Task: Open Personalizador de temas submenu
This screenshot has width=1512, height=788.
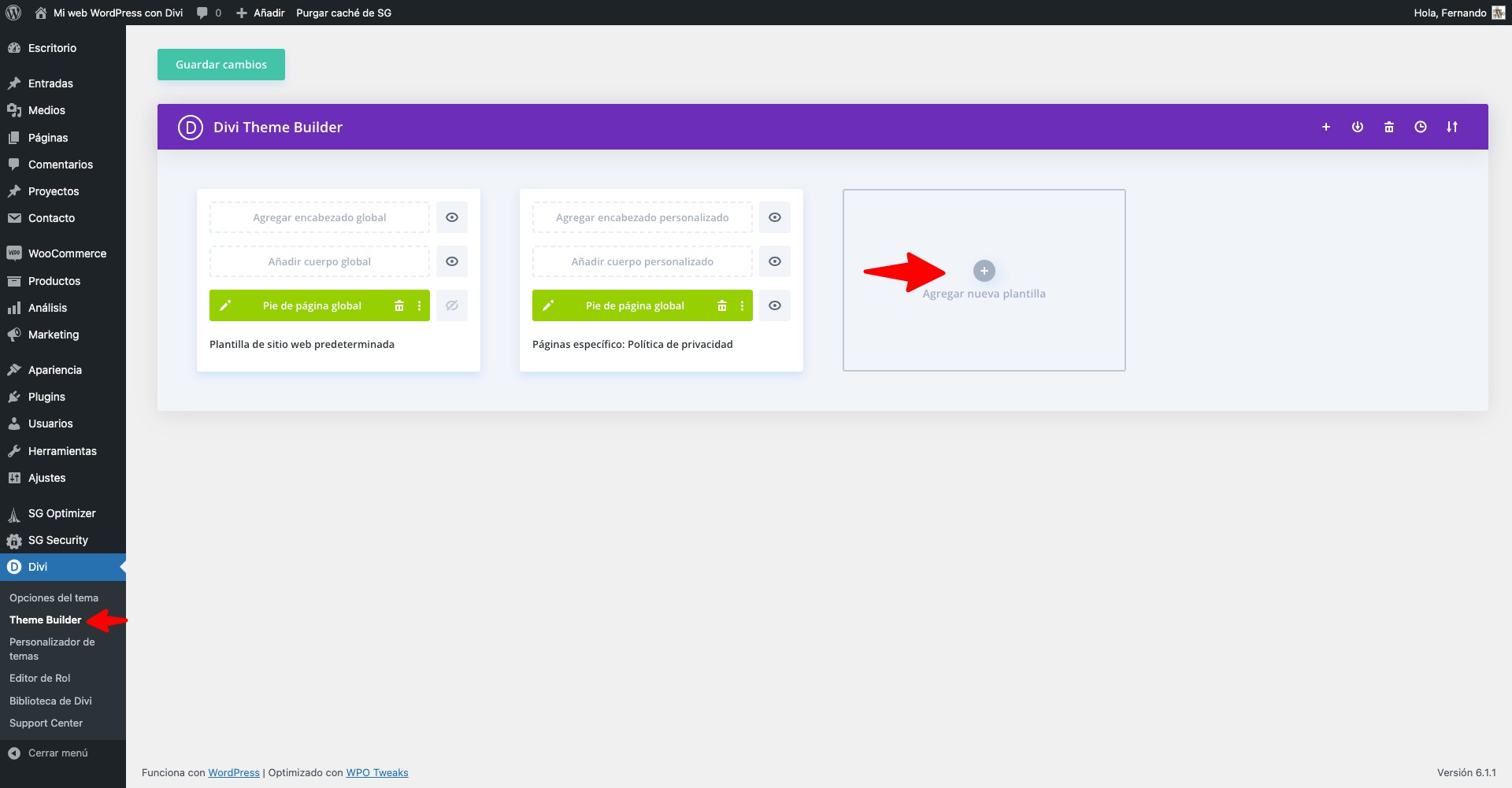Action: click(x=52, y=649)
